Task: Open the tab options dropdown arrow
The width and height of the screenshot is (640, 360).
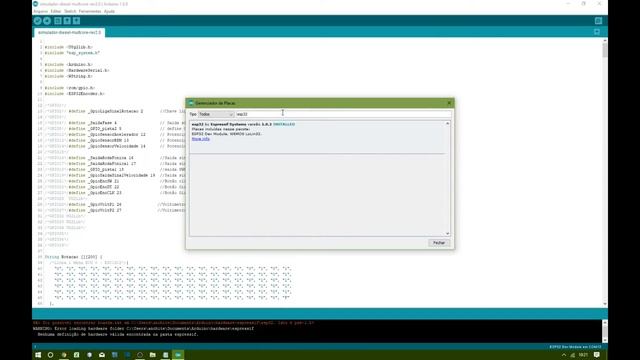Action: click(597, 32)
